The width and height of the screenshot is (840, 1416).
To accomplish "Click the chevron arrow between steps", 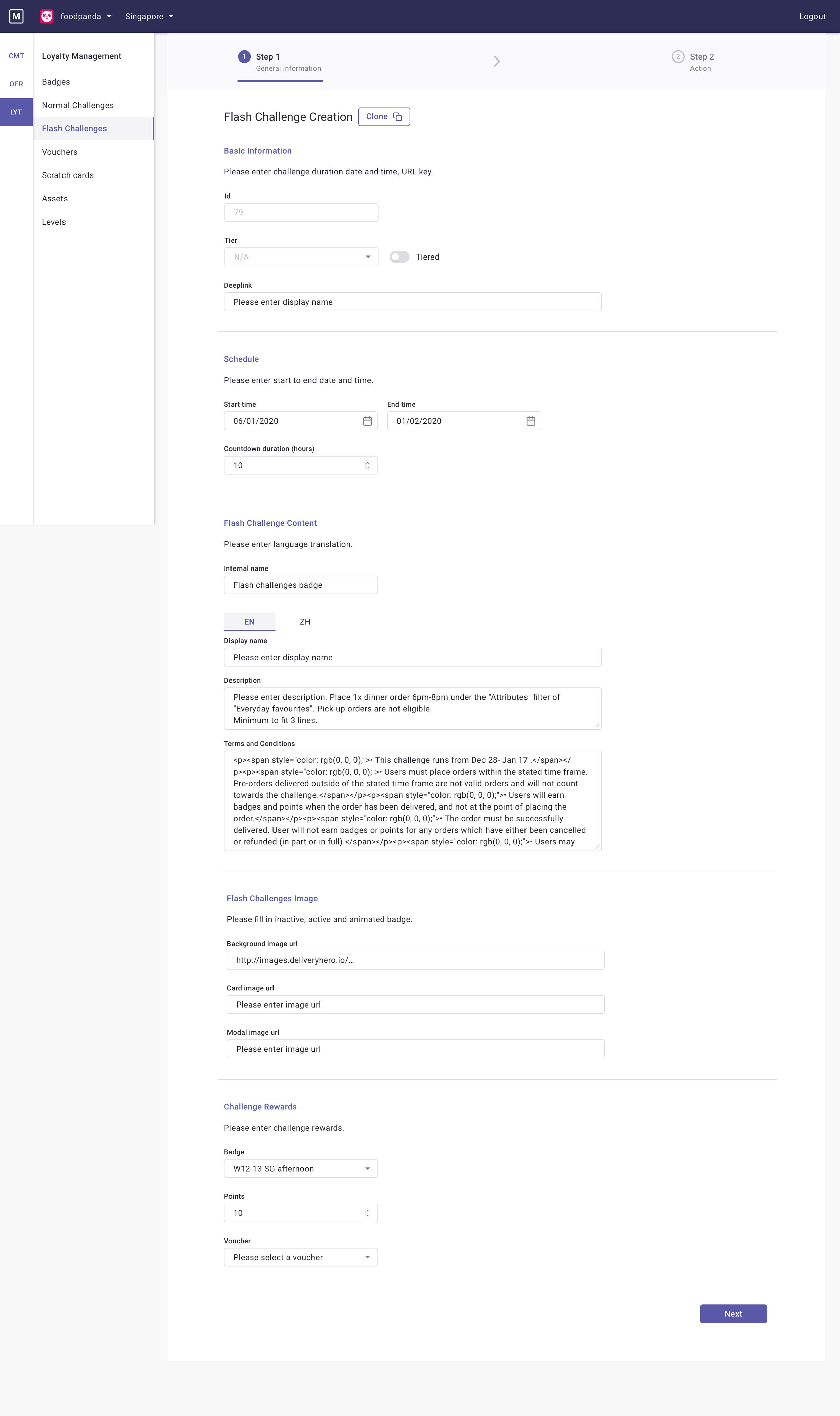I will click(x=496, y=61).
